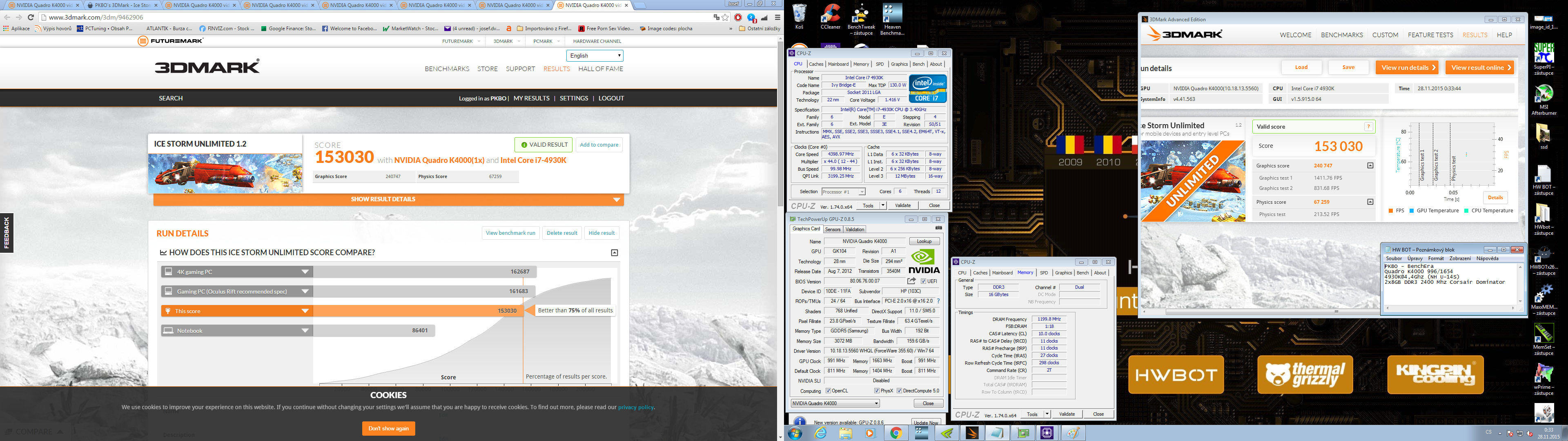The height and width of the screenshot is (441, 1568).
Task: Open the Caches tab in upper CPU-Z window
Action: 816,64
